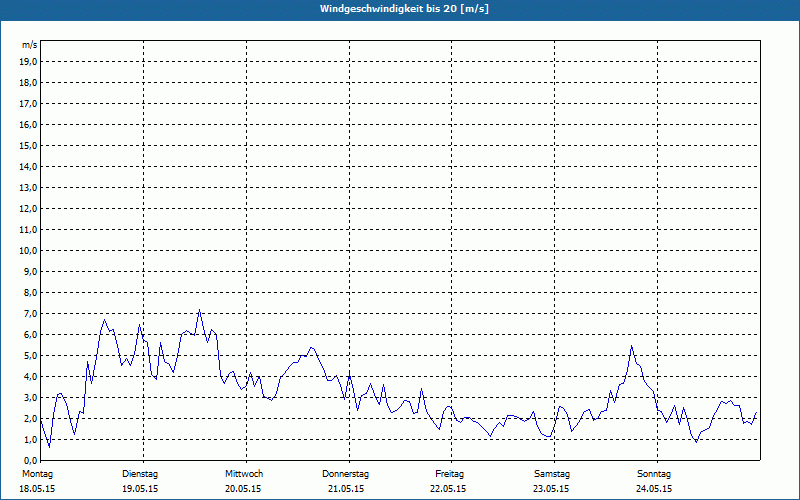Click the 0,0 y-axis label

coord(30,460)
